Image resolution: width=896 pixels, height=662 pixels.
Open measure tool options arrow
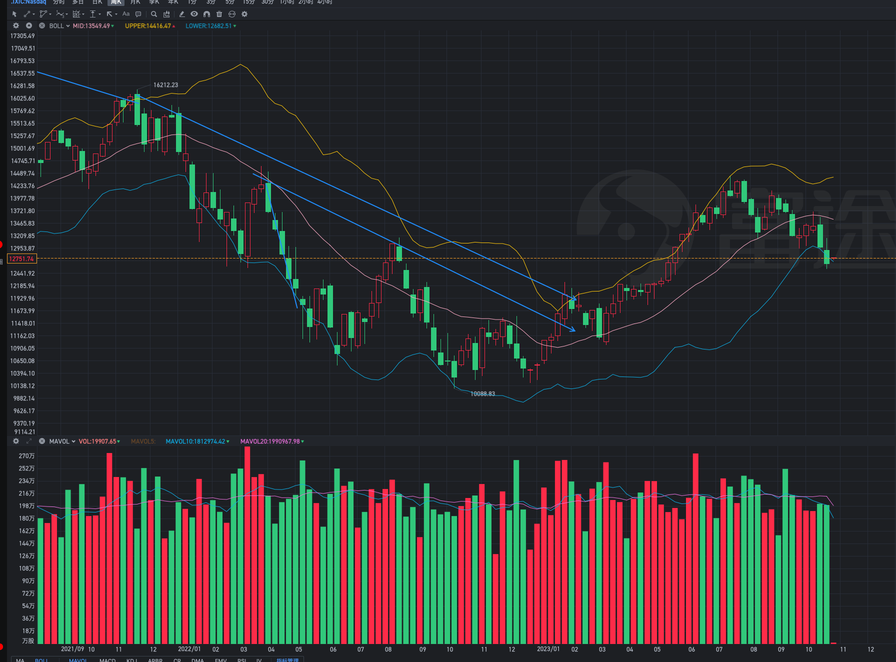click(100, 14)
